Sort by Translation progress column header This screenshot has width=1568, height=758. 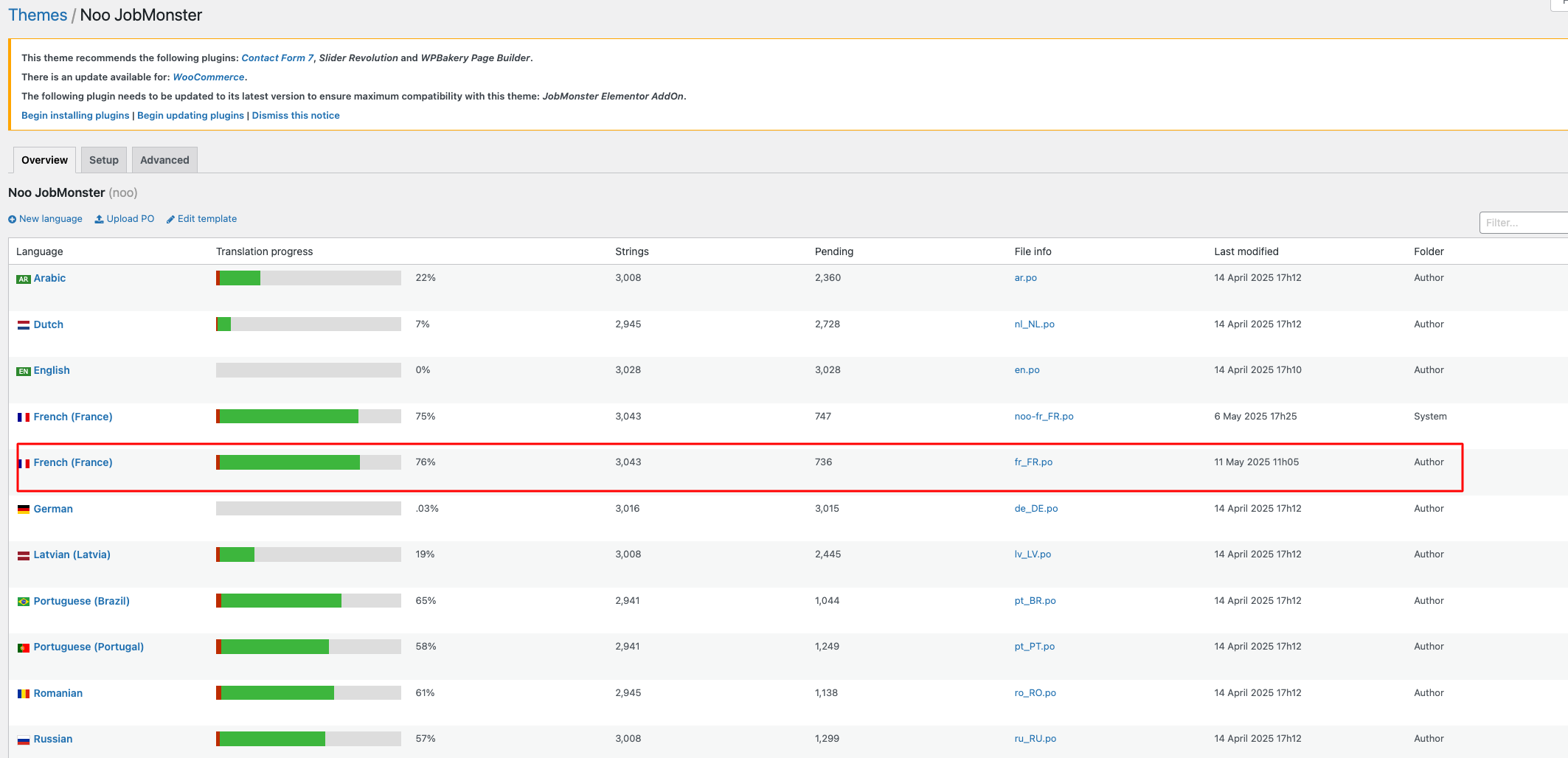[x=264, y=251]
